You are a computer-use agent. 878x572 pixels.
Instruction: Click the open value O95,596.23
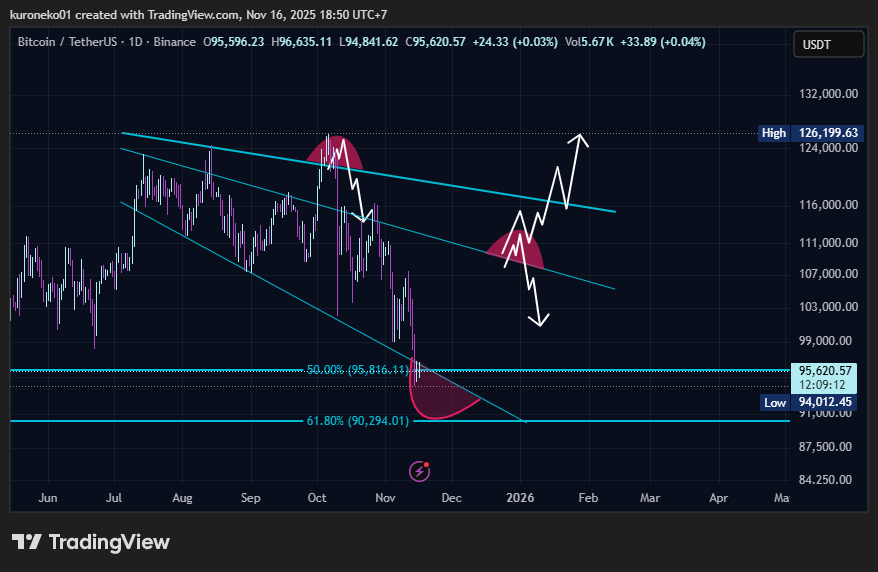click(233, 42)
